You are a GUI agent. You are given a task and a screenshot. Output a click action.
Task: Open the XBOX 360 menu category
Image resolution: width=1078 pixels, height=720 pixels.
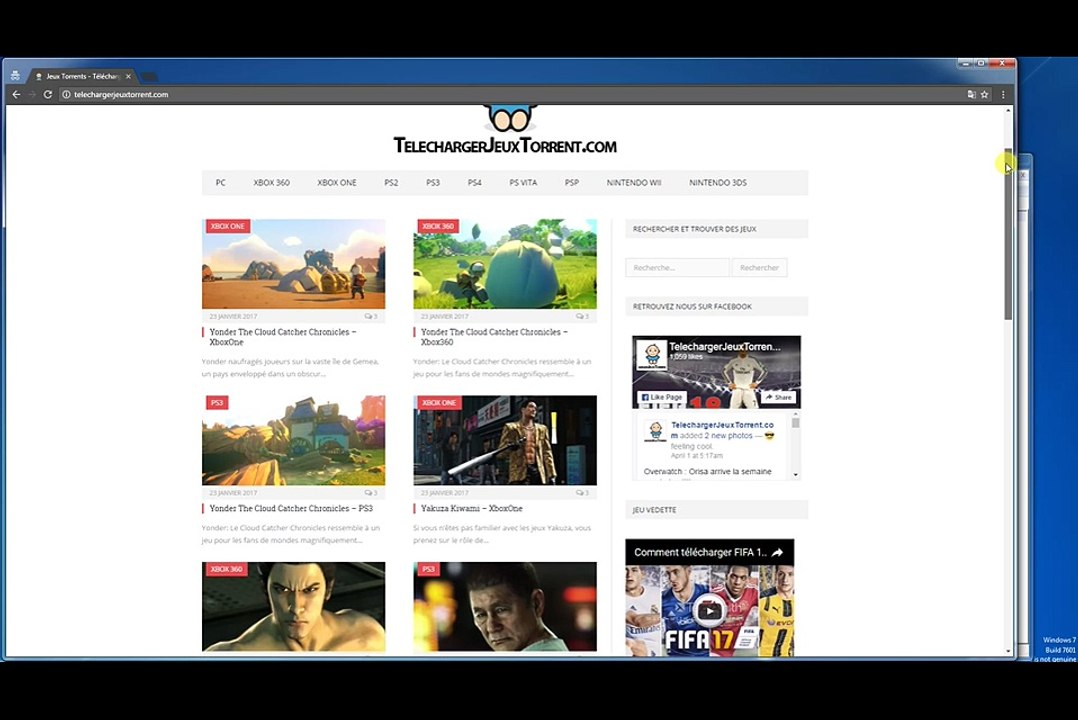272,183
